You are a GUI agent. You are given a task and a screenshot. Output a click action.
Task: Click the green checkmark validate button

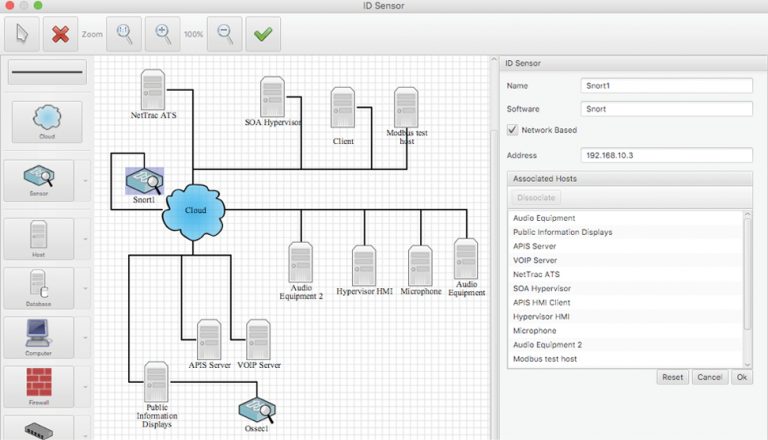pos(263,33)
